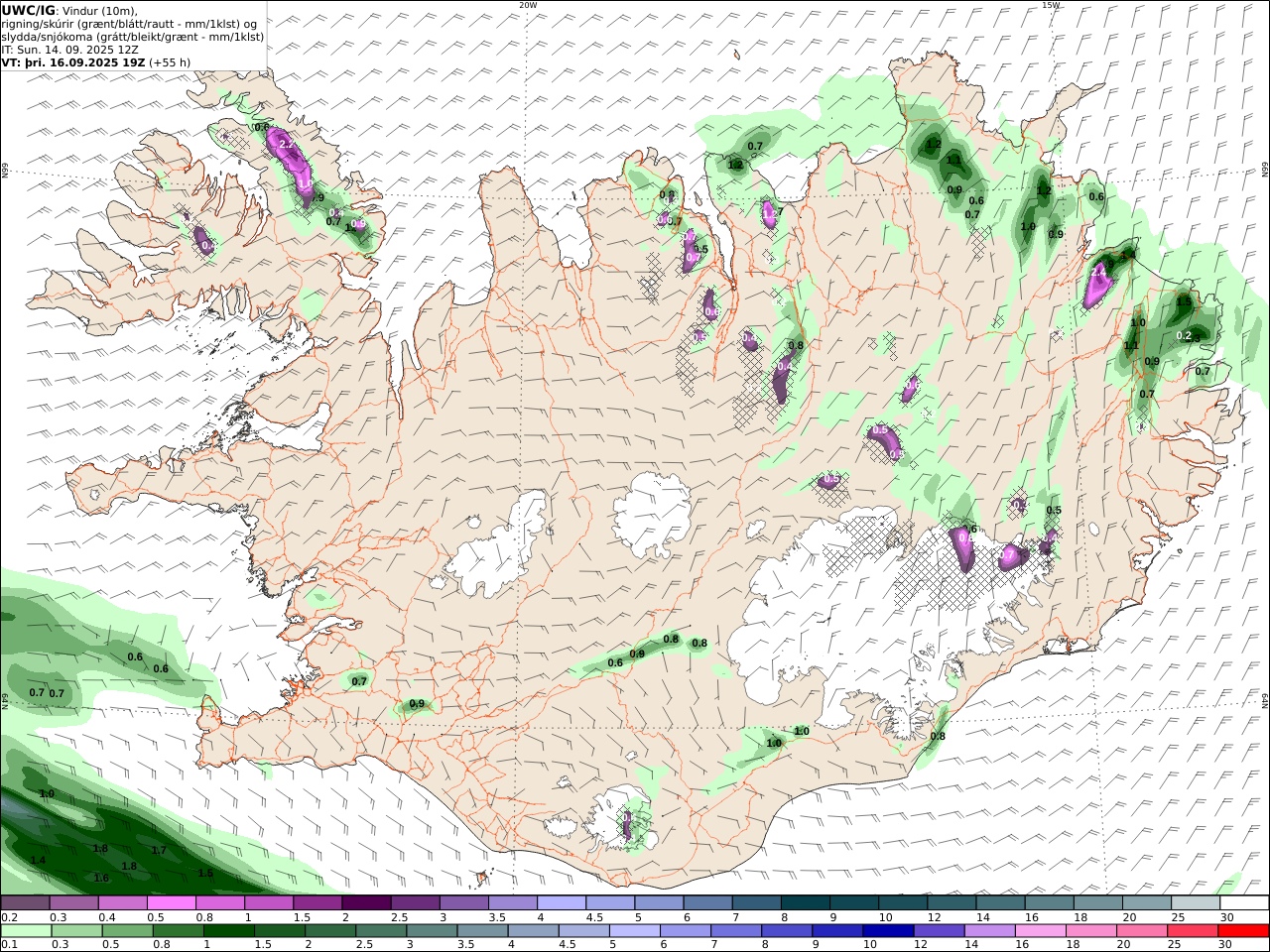Click the pale gray 25–30 swatch in top scale
Viewport: 1270px width, 952px height.
[1196, 903]
